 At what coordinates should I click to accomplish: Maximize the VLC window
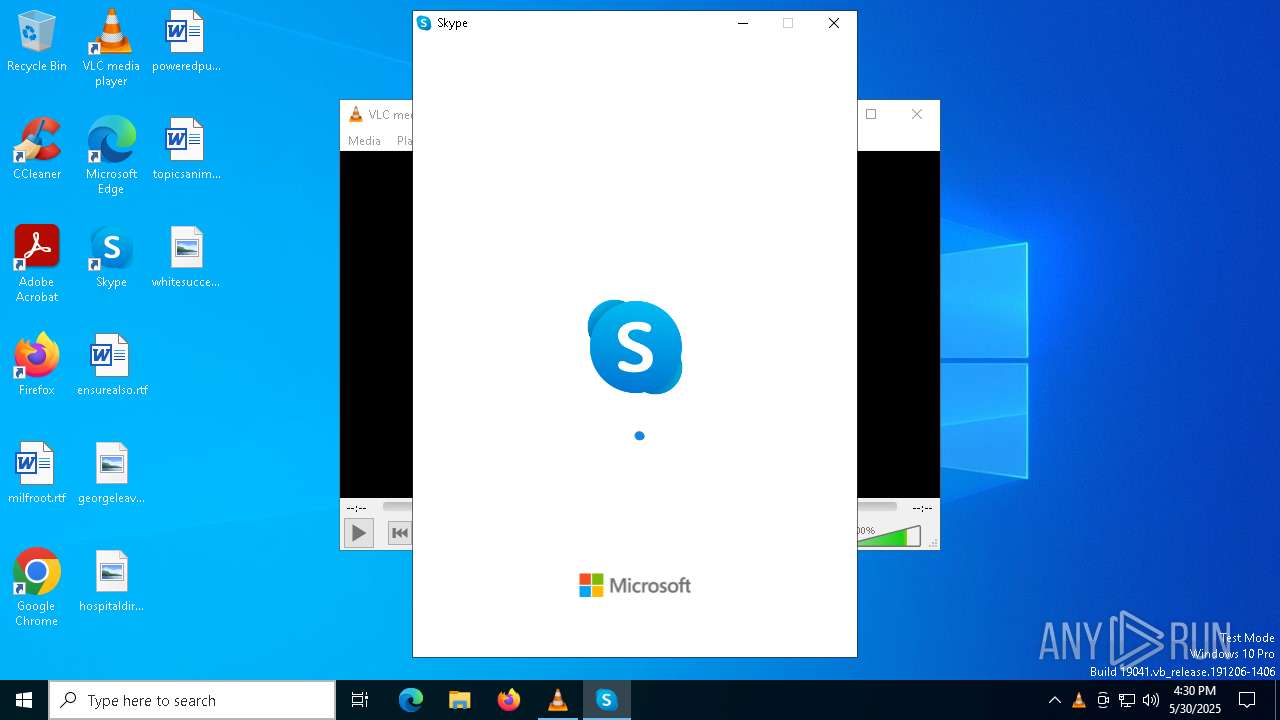[871, 114]
